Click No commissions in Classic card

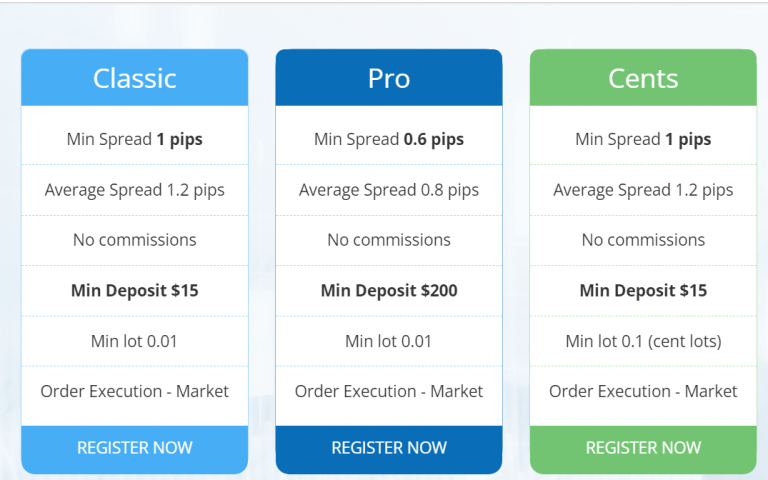pyautogui.click(x=135, y=240)
